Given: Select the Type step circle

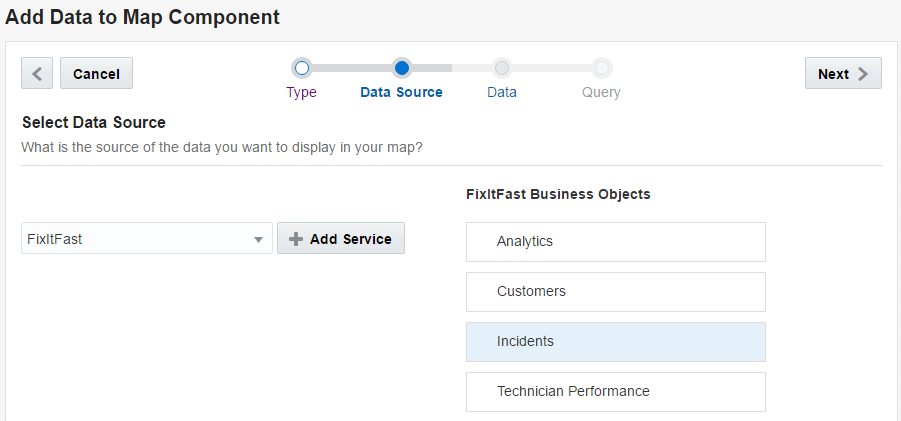Looking at the screenshot, I should point(302,68).
